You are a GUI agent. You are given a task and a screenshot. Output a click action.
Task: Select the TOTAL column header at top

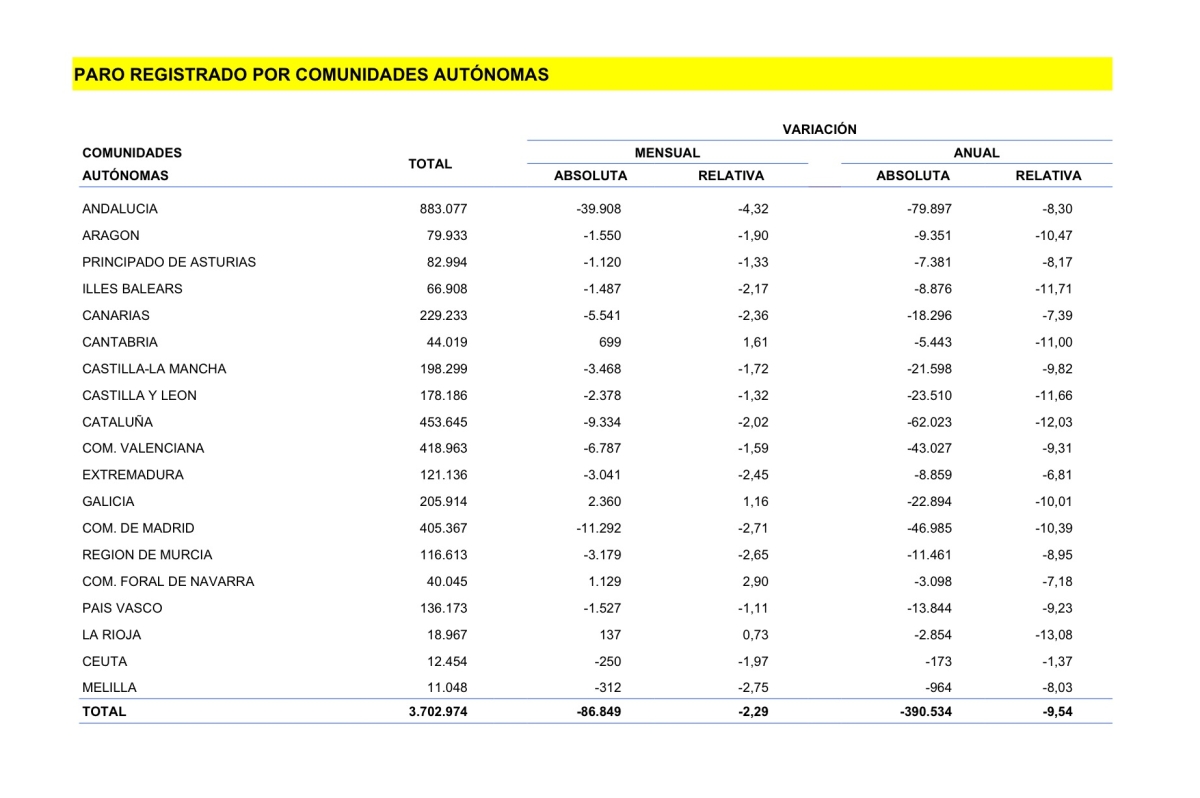pos(430,164)
